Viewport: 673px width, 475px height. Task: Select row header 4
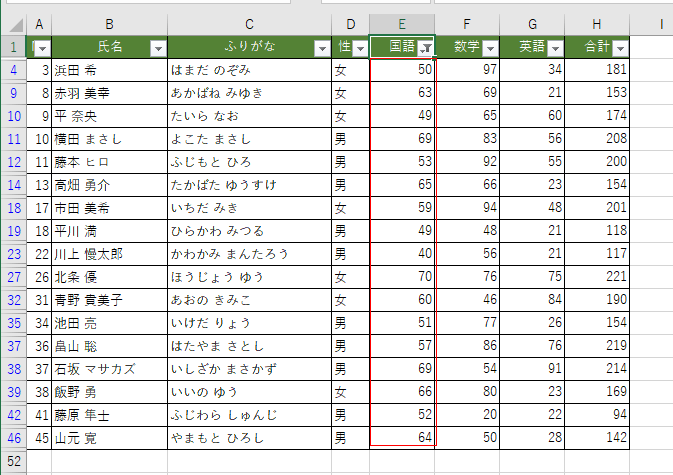14,70
